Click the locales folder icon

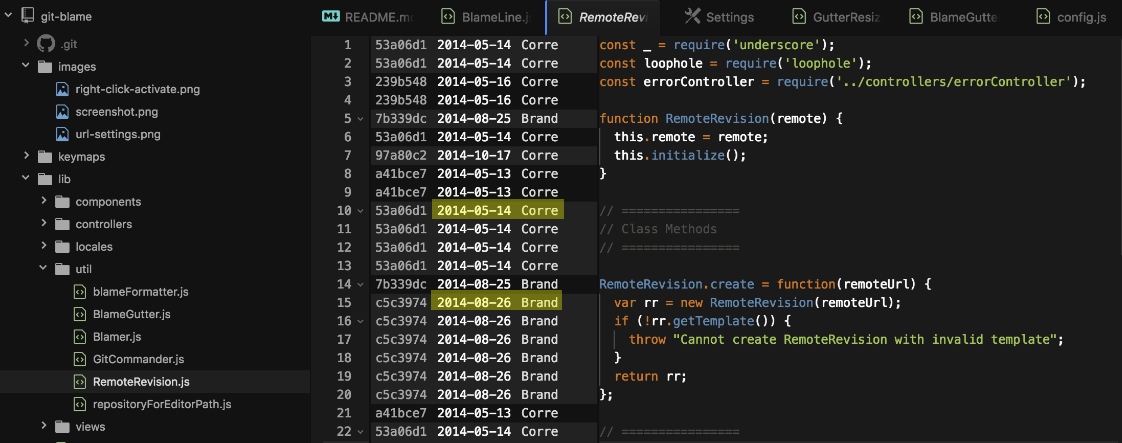click(62, 246)
